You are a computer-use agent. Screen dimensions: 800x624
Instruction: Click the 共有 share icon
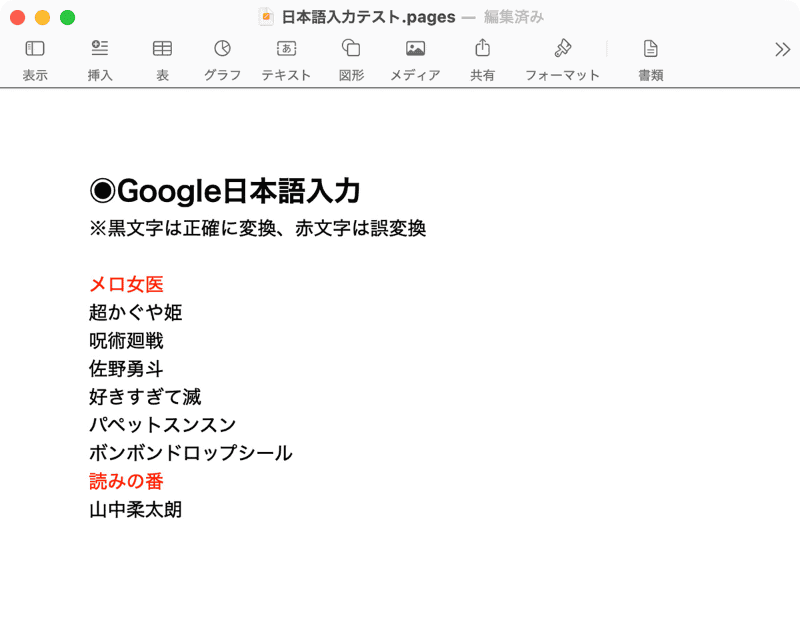[x=482, y=48]
